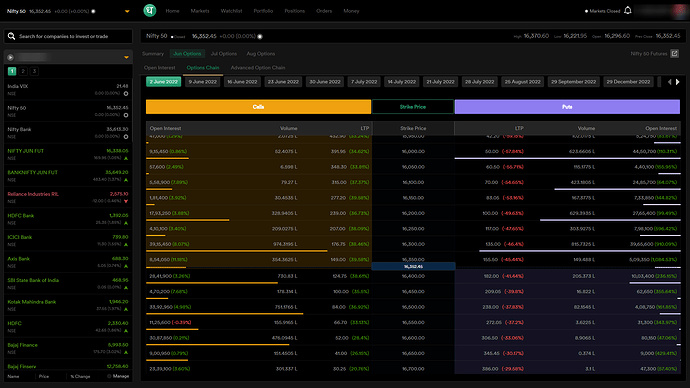Click the calls Open Interest column header
The width and height of the screenshot is (690, 388).
click(x=165, y=128)
